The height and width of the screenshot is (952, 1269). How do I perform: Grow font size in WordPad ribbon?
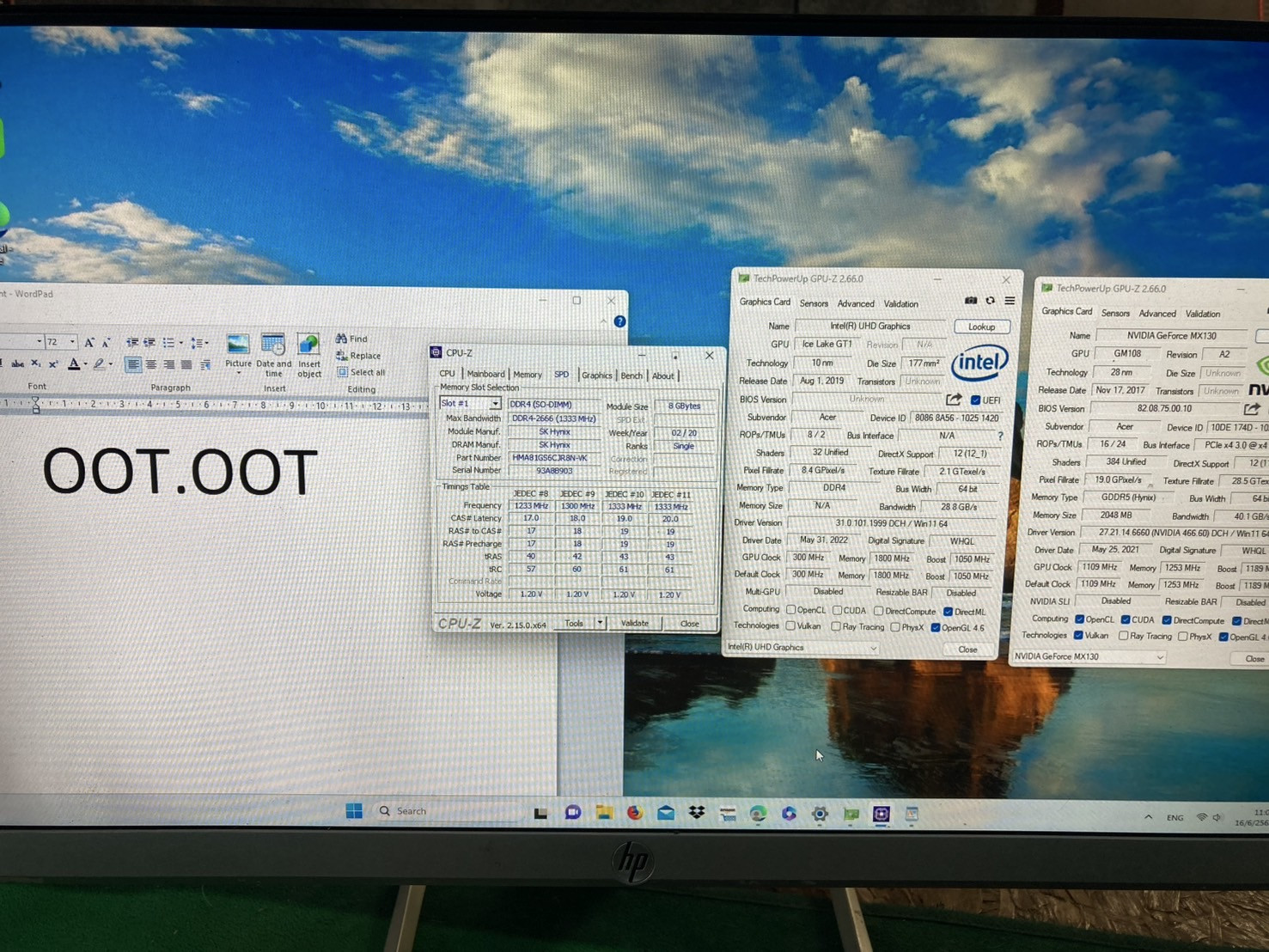pyautogui.click(x=88, y=342)
